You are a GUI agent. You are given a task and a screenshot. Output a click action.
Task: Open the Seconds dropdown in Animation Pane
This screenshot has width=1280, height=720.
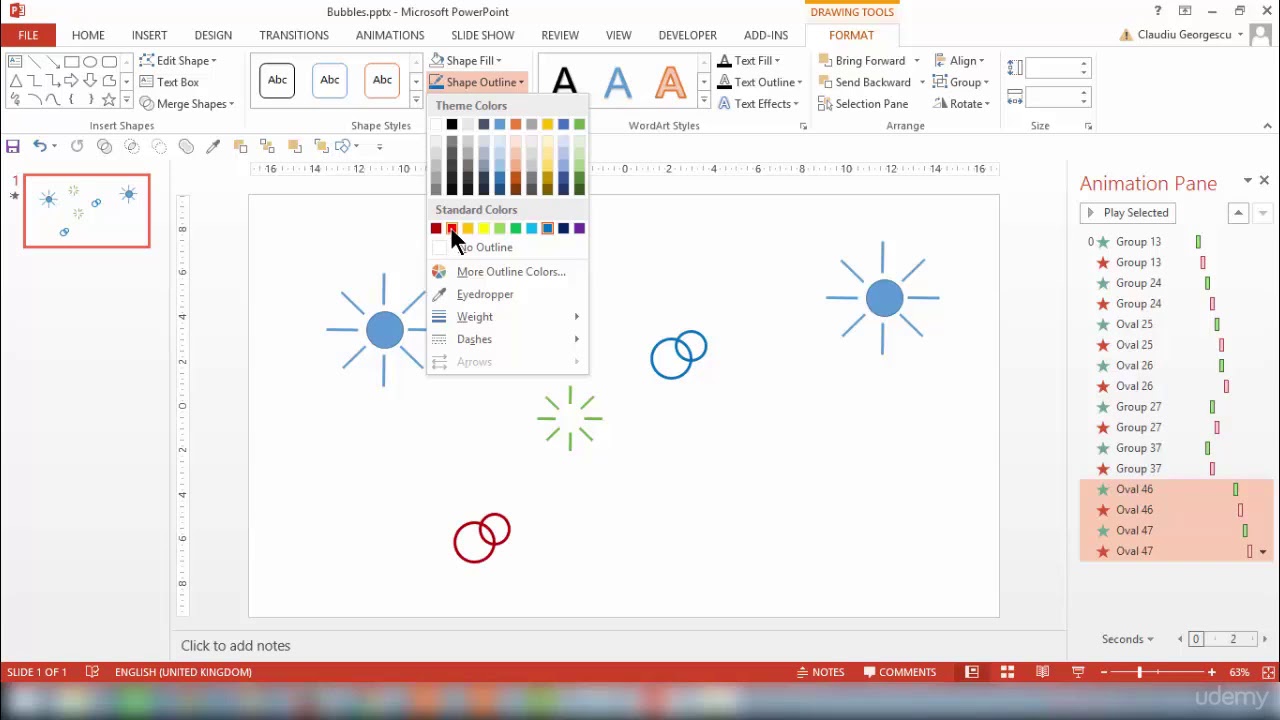[x=1127, y=639]
